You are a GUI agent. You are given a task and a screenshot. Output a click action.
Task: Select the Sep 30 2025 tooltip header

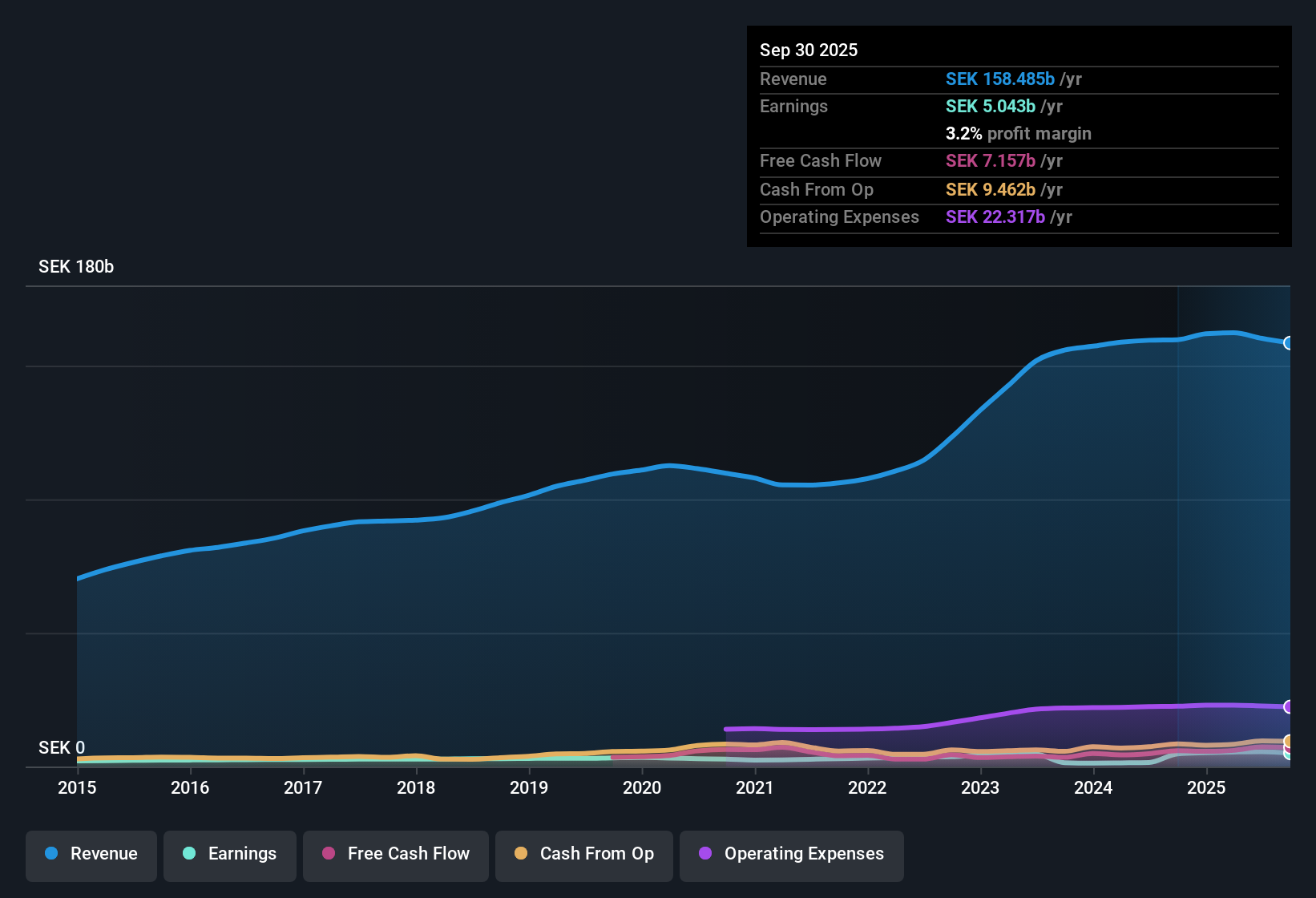[x=809, y=50]
